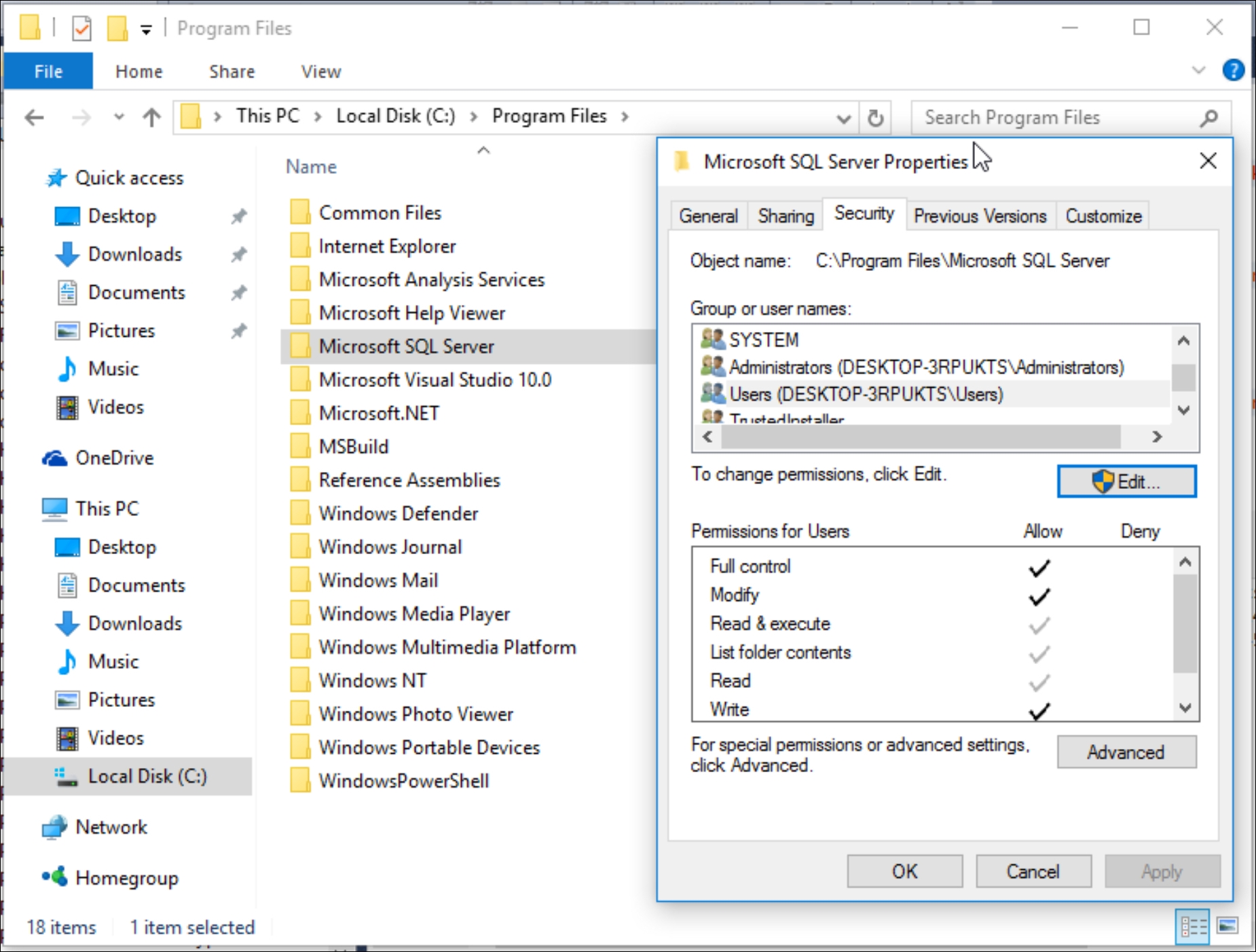Click the Back arrow button
This screenshot has width=1256, height=952.
tap(34, 117)
